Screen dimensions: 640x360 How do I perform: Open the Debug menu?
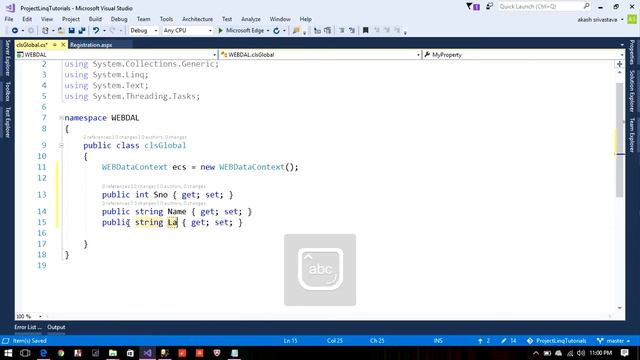coord(119,19)
